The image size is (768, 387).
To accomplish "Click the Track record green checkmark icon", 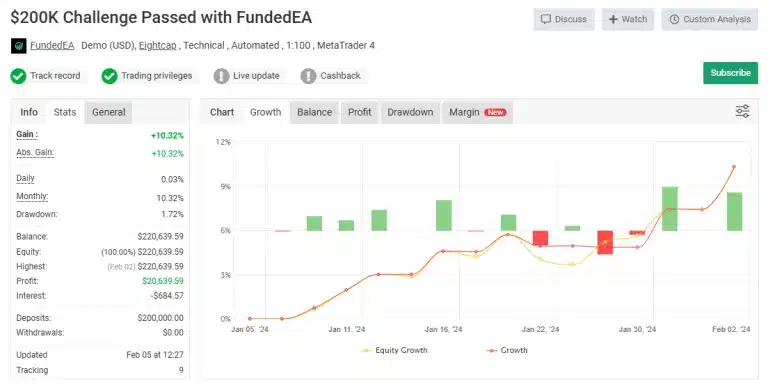I will [19, 76].
